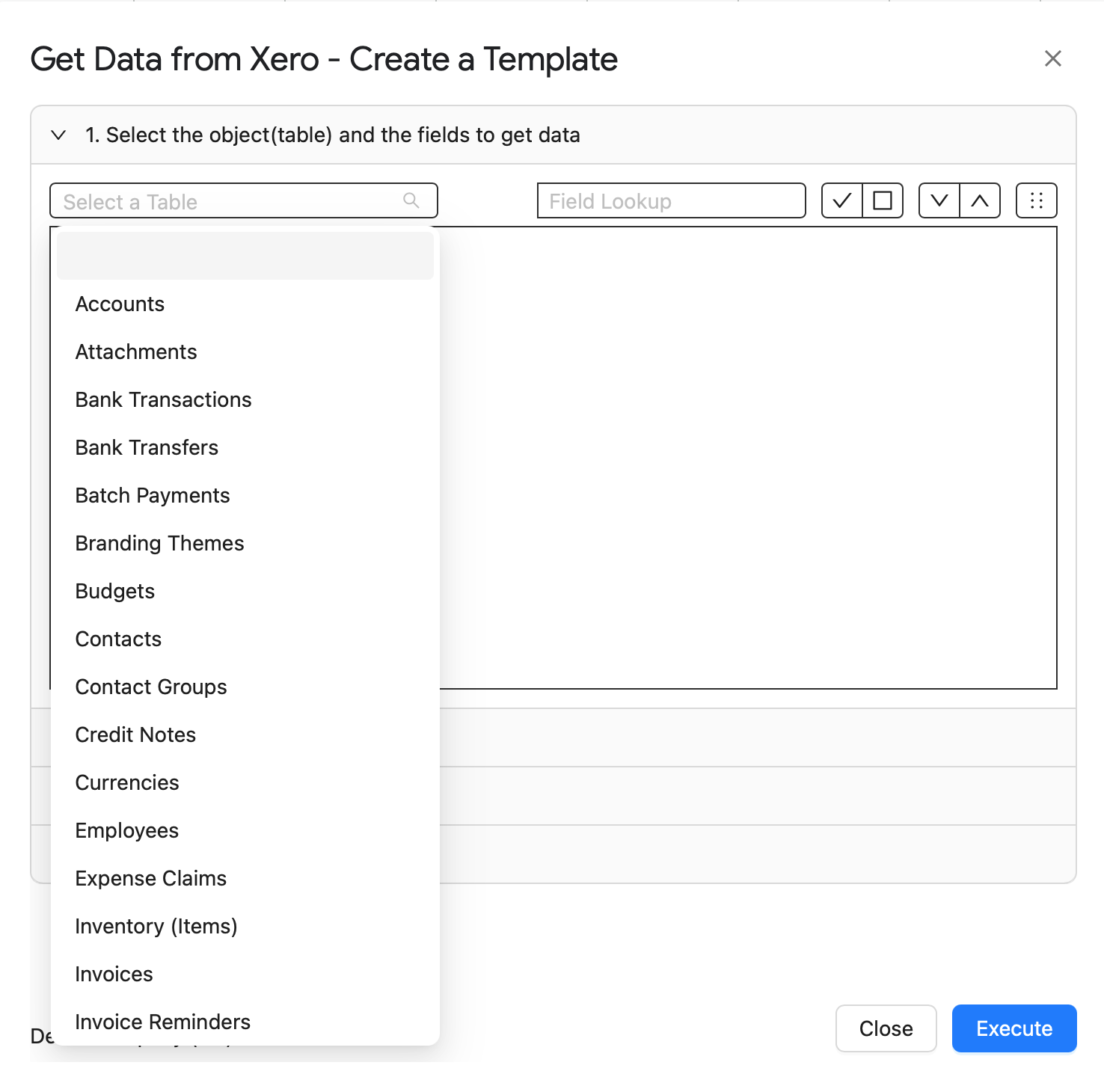1104x1092 pixels.
Task: Select Currencies from dropdown
Action: [x=245, y=782]
